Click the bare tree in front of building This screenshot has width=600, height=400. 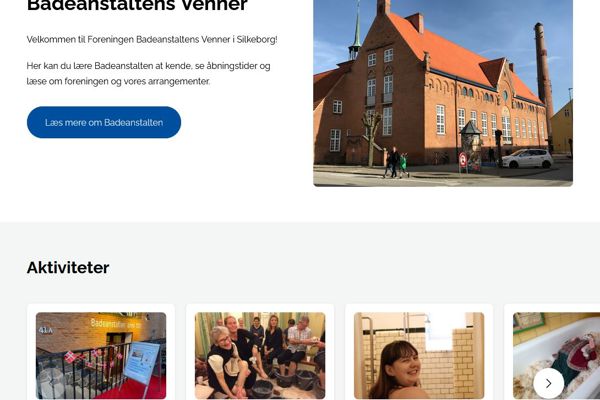point(371,138)
